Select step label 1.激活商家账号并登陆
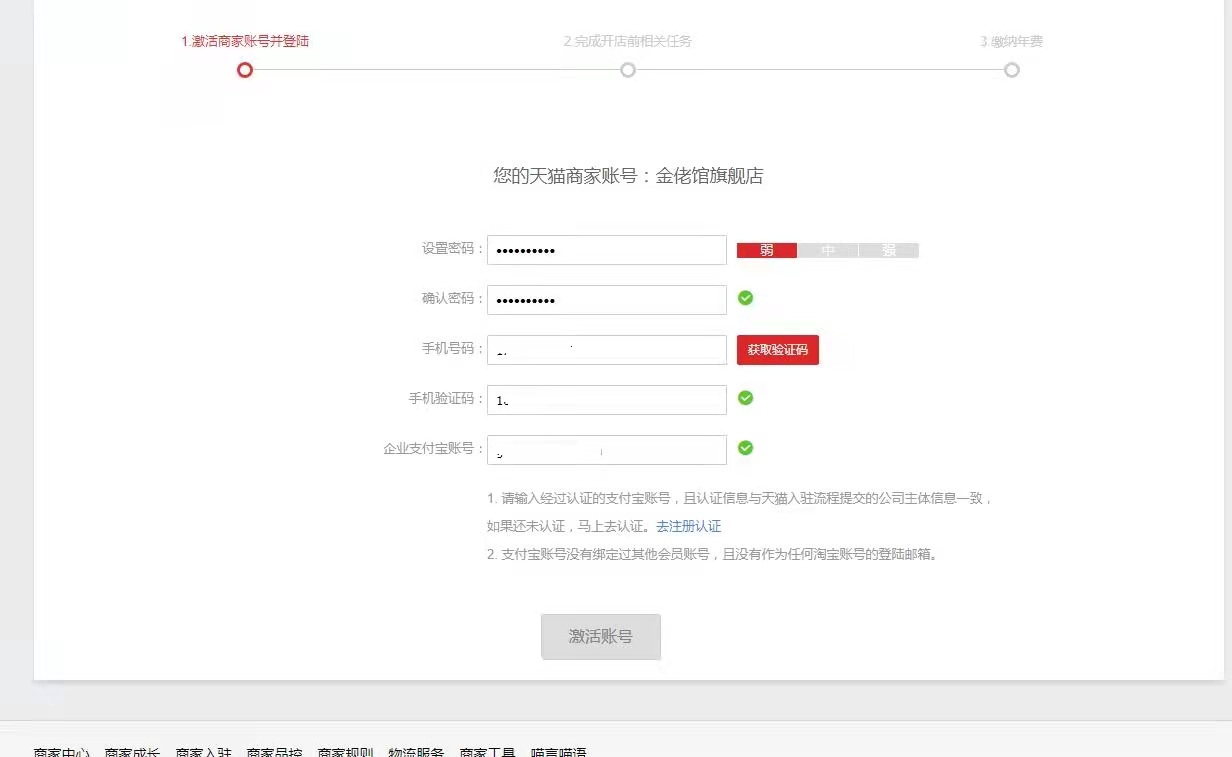This screenshot has height=757, width=1232. [245, 41]
